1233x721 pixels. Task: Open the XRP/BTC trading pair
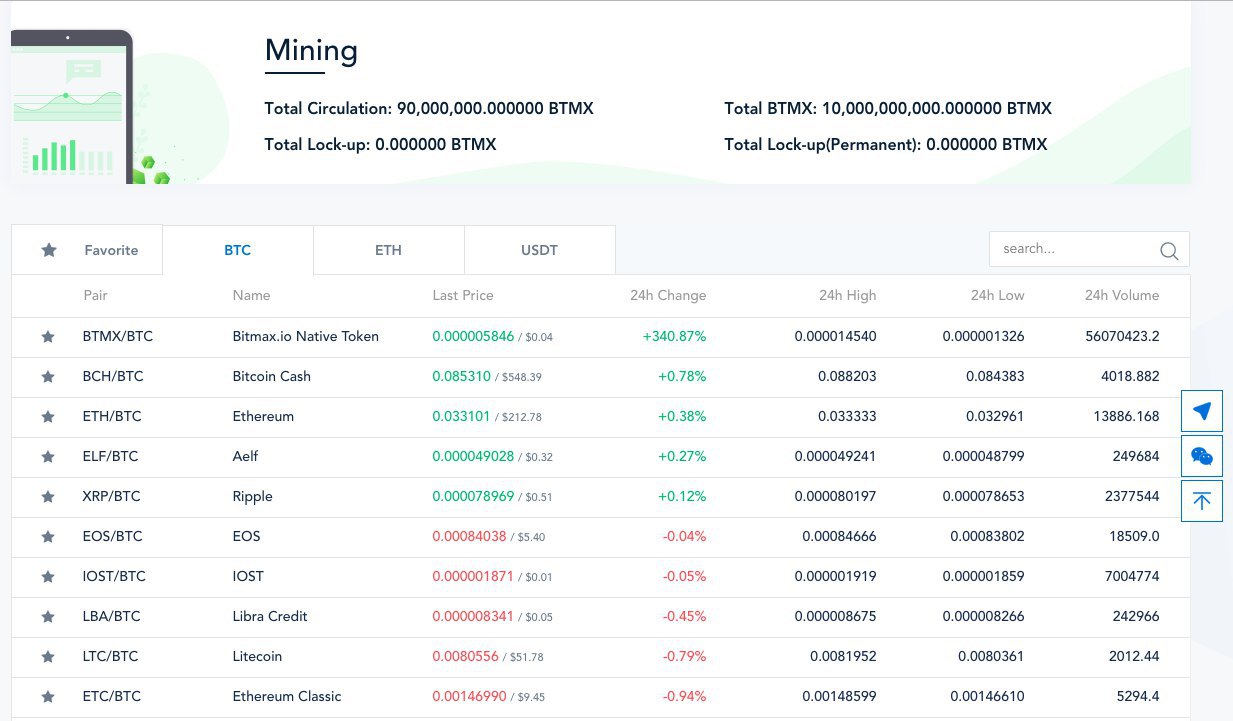(112, 497)
